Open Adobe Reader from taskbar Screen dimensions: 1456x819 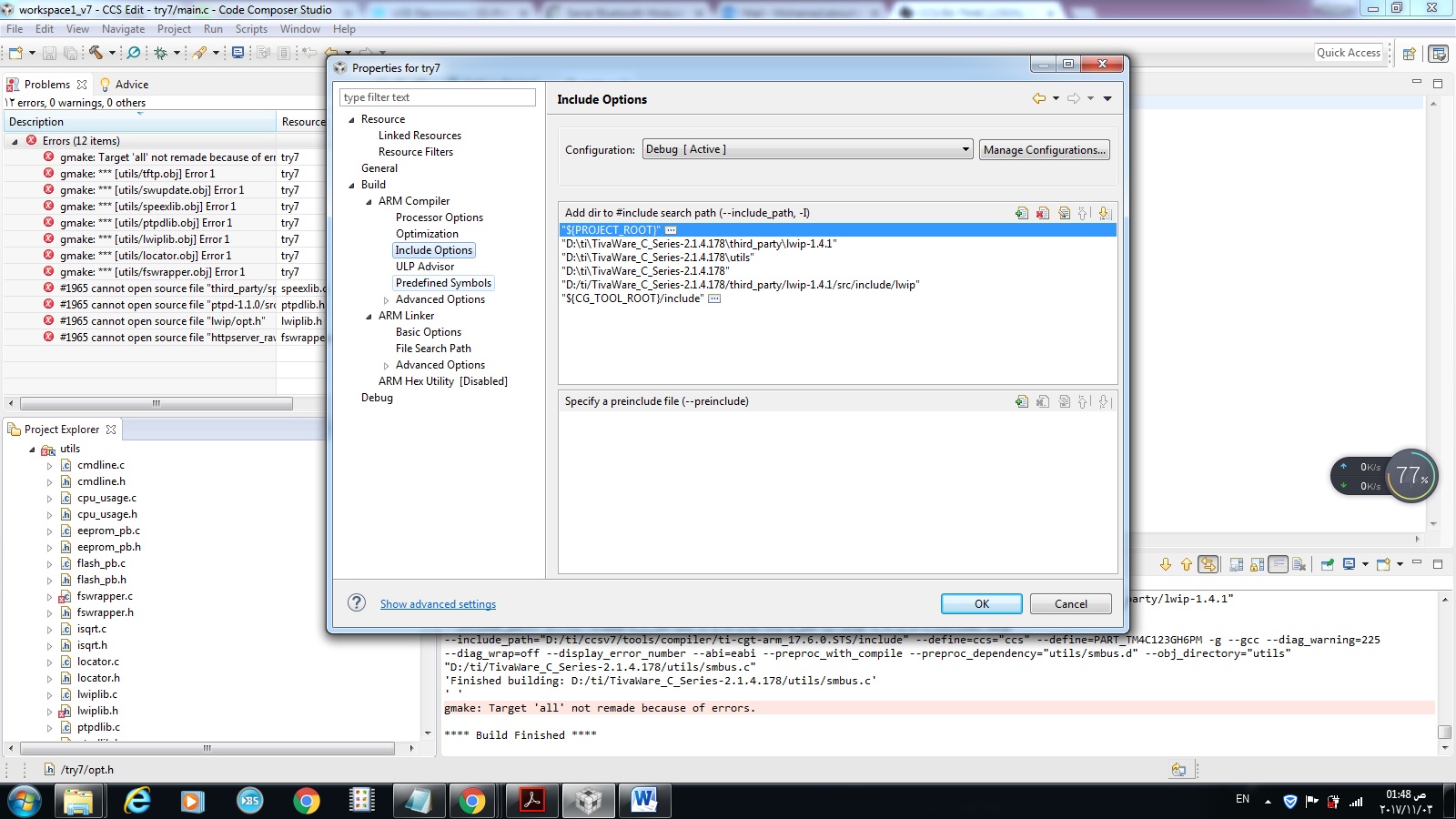[x=531, y=801]
